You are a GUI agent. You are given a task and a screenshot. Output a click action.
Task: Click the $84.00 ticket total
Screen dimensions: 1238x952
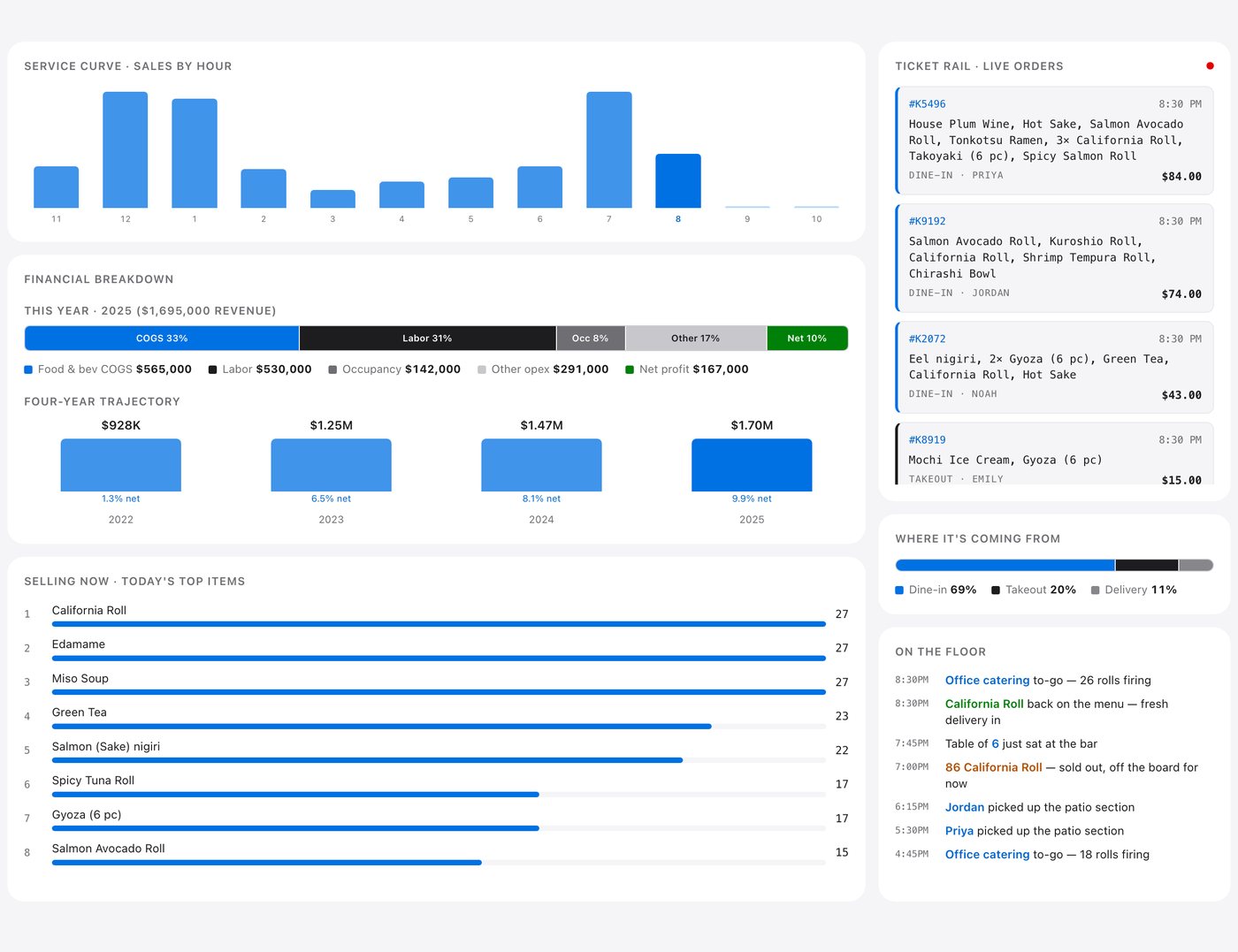[1181, 177]
